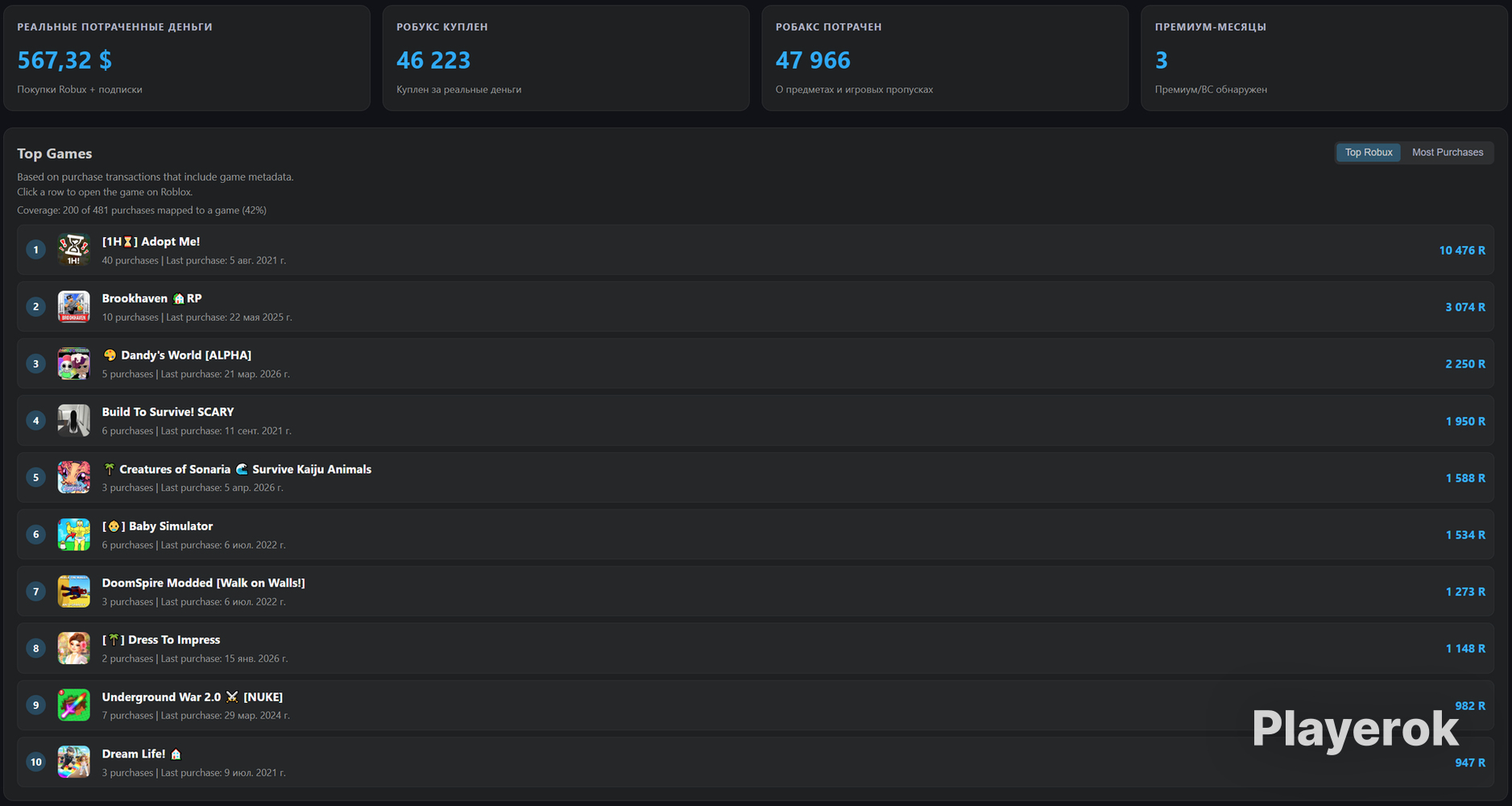Viewport: 1512px width, 806px height.
Task: Switch to the Most Purchases view
Action: click(x=1447, y=152)
